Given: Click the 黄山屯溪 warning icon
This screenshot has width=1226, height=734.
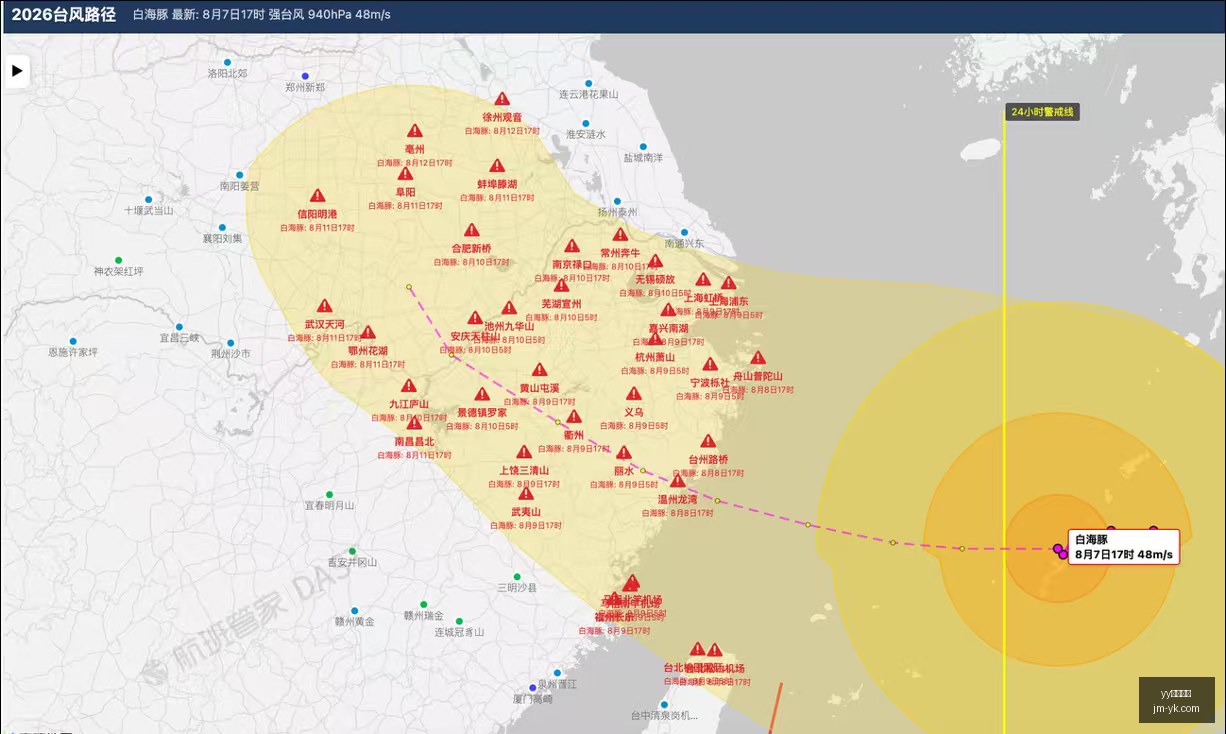Looking at the screenshot, I should point(539,370).
